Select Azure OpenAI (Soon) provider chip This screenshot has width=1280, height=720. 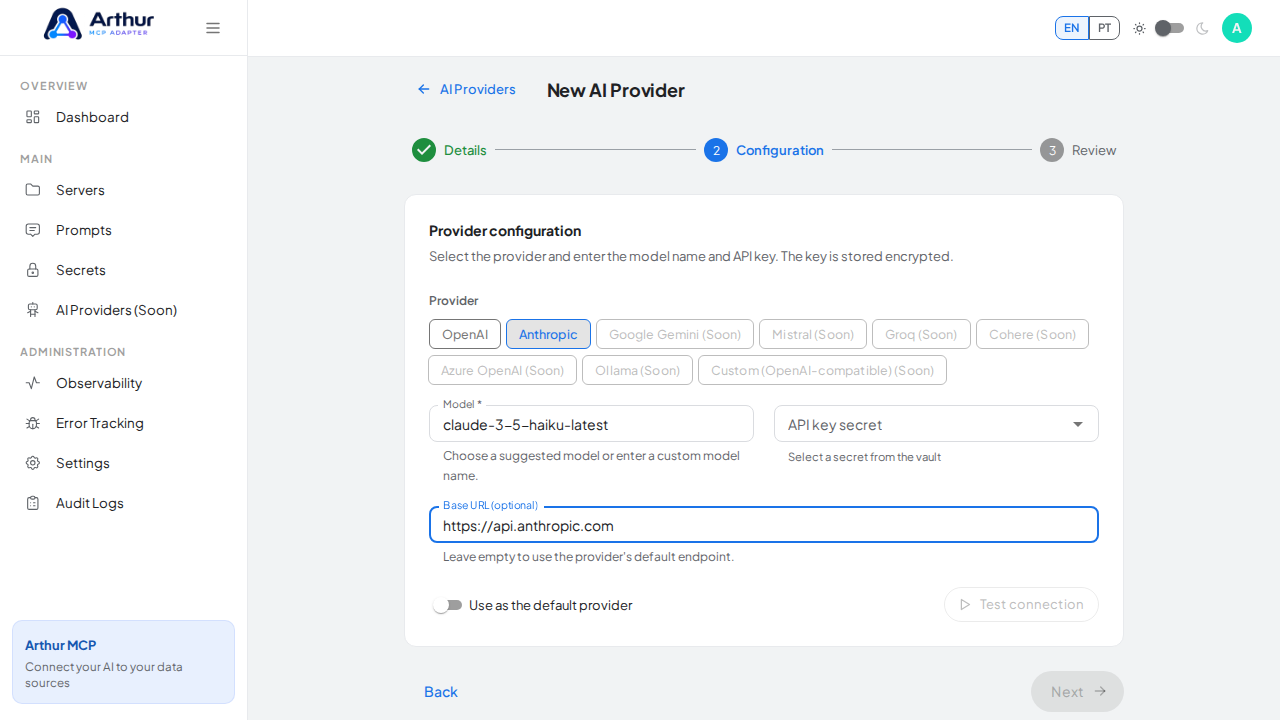(x=503, y=370)
